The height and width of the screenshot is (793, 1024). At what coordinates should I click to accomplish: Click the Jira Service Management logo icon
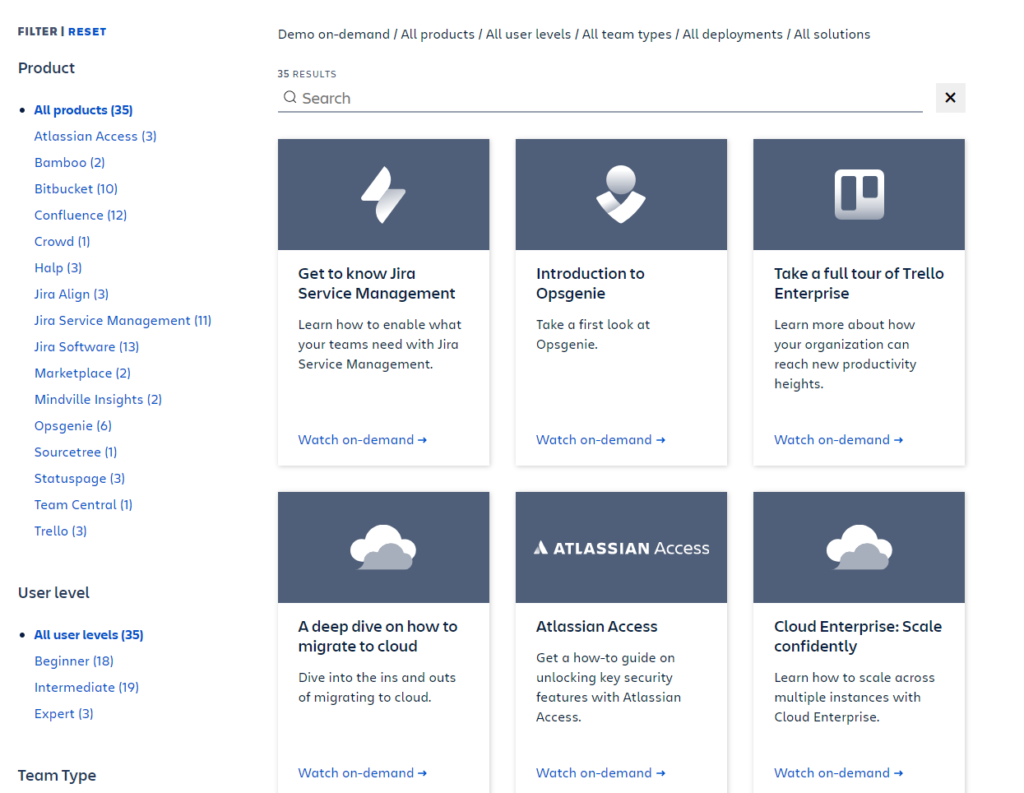tap(383, 194)
